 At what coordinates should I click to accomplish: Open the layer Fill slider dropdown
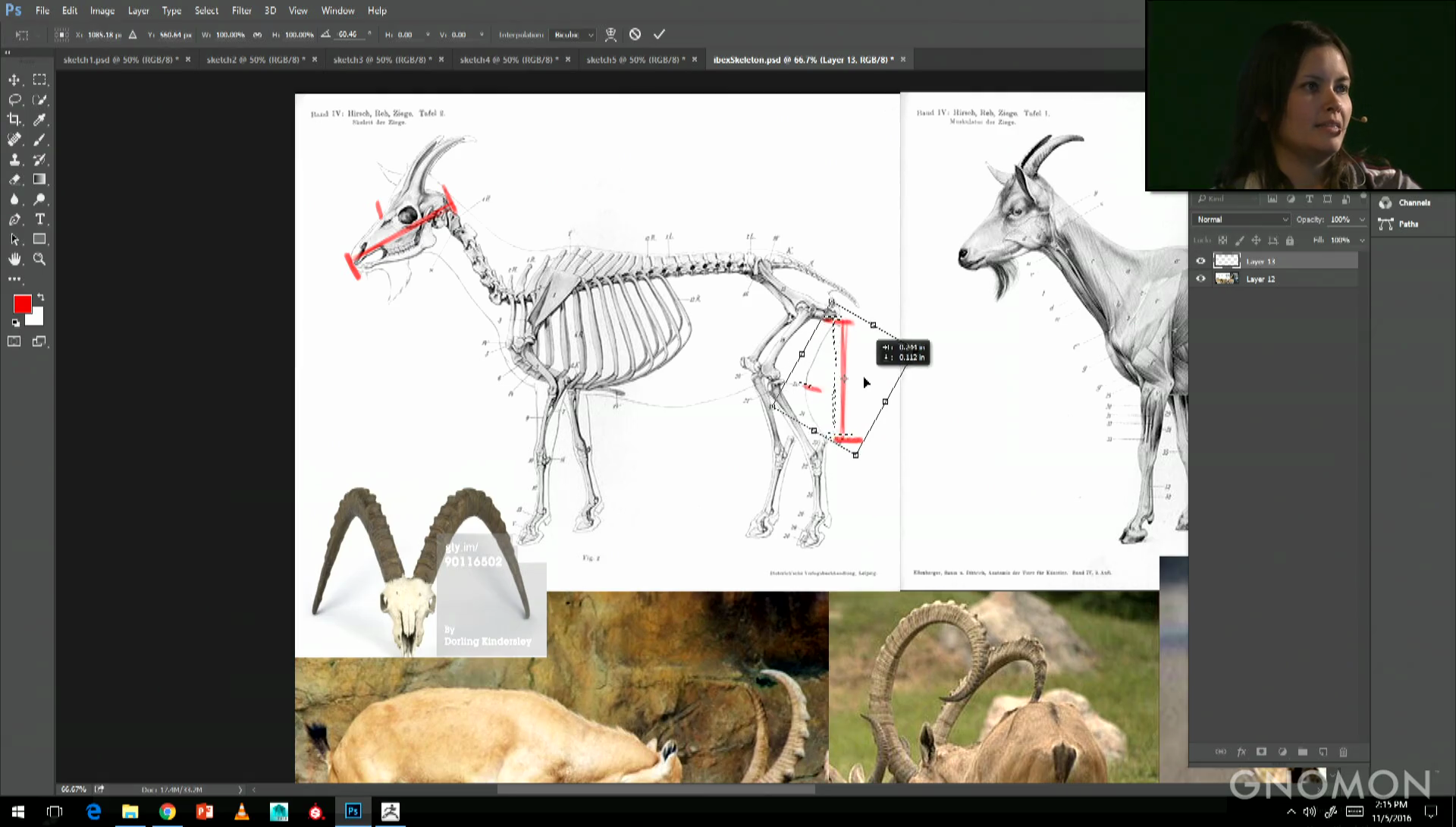pyautogui.click(x=1362, y=241)
